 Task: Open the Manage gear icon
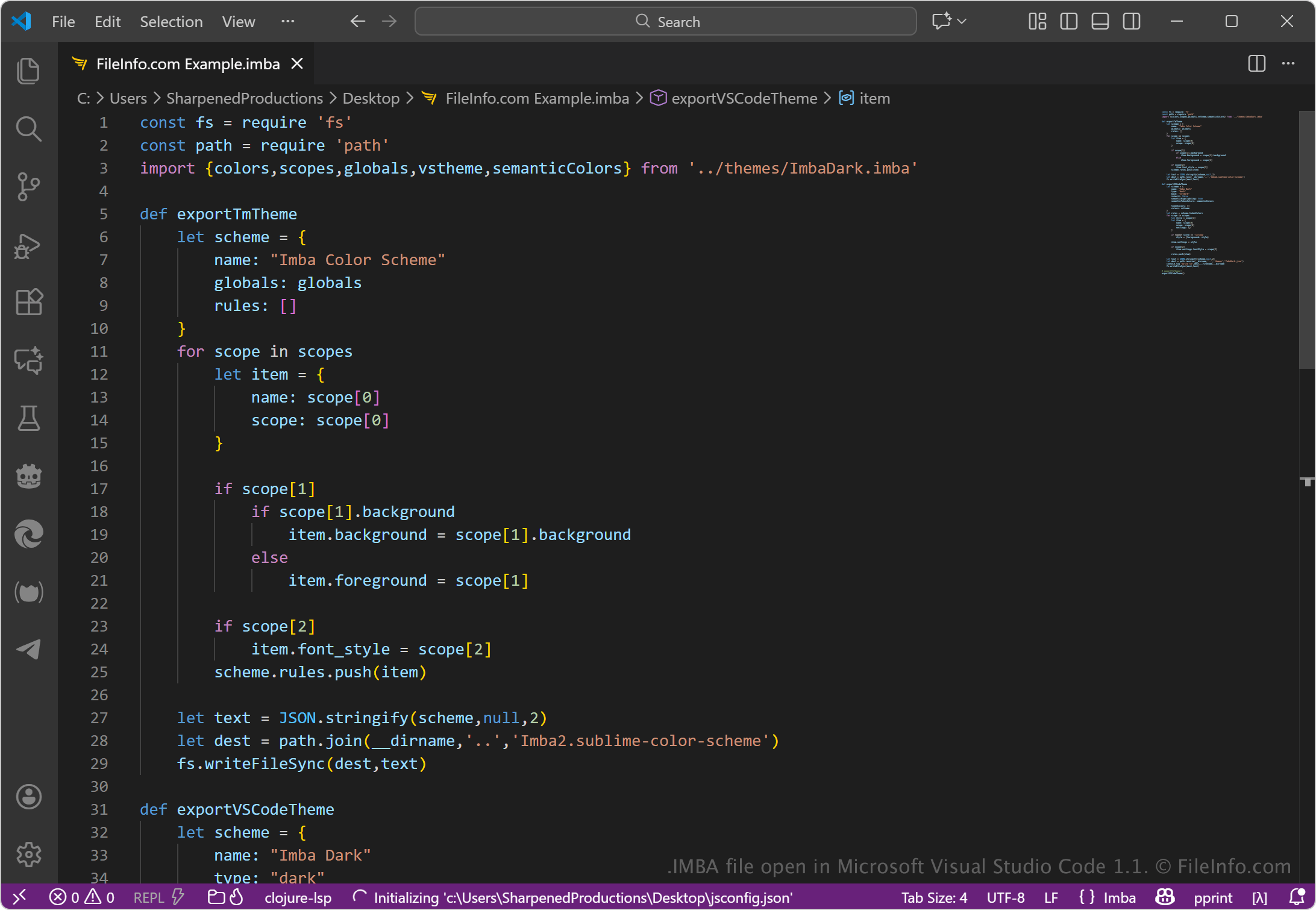click(28, 854)
